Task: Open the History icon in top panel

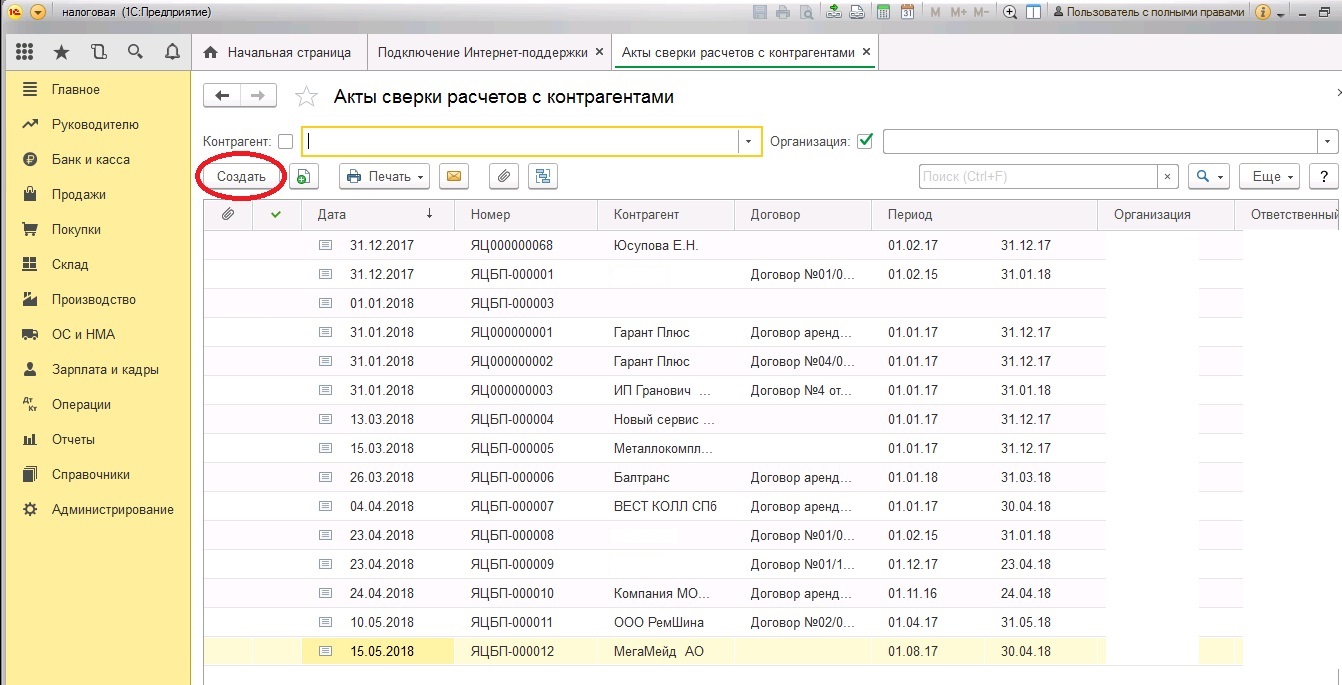Action: tap(98, 52)
